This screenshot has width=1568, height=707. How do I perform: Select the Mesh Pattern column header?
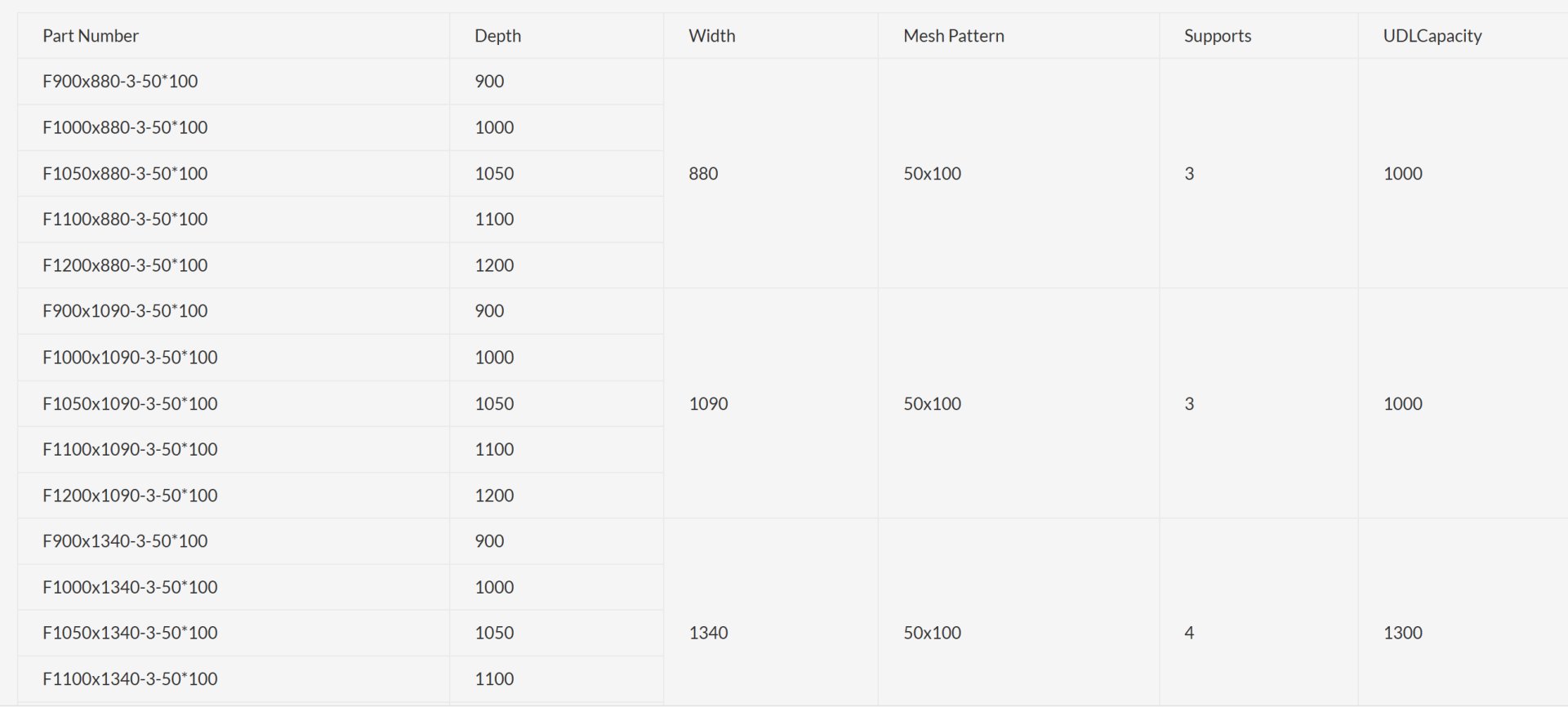coord(953,36)
